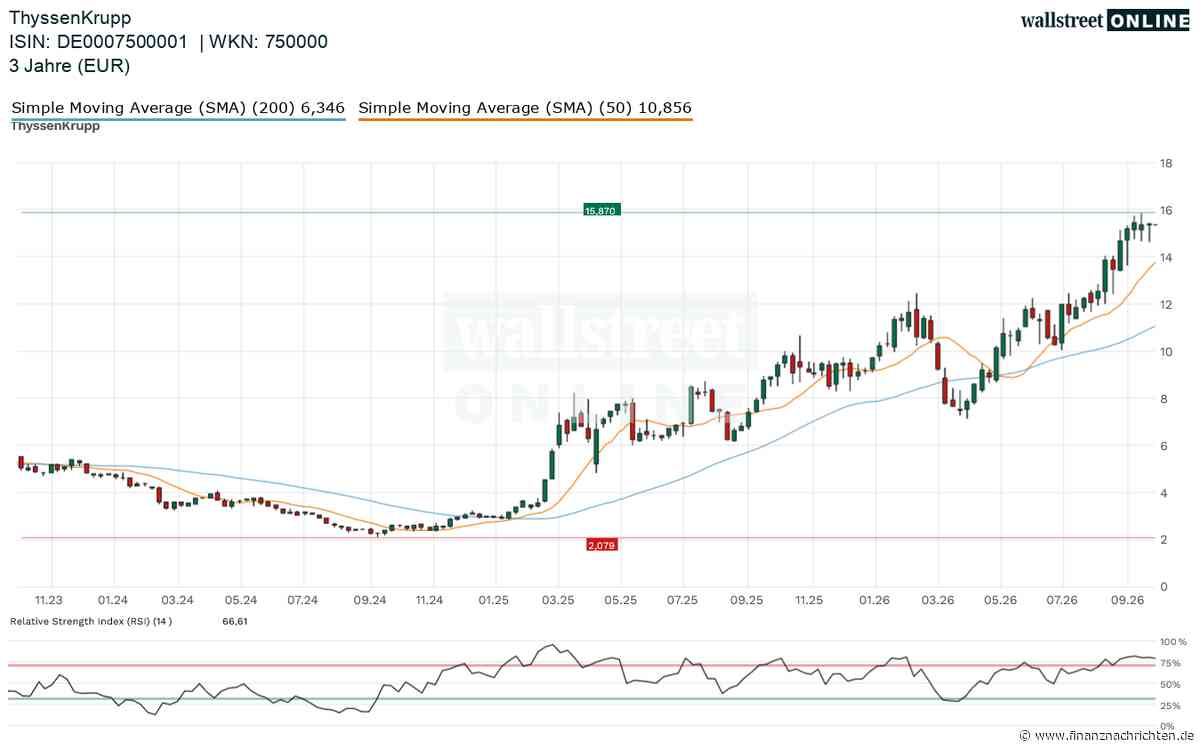Click the 09.26 date axis label
This screenshot has height=750, width=1200.
[x=1127, y=600]
